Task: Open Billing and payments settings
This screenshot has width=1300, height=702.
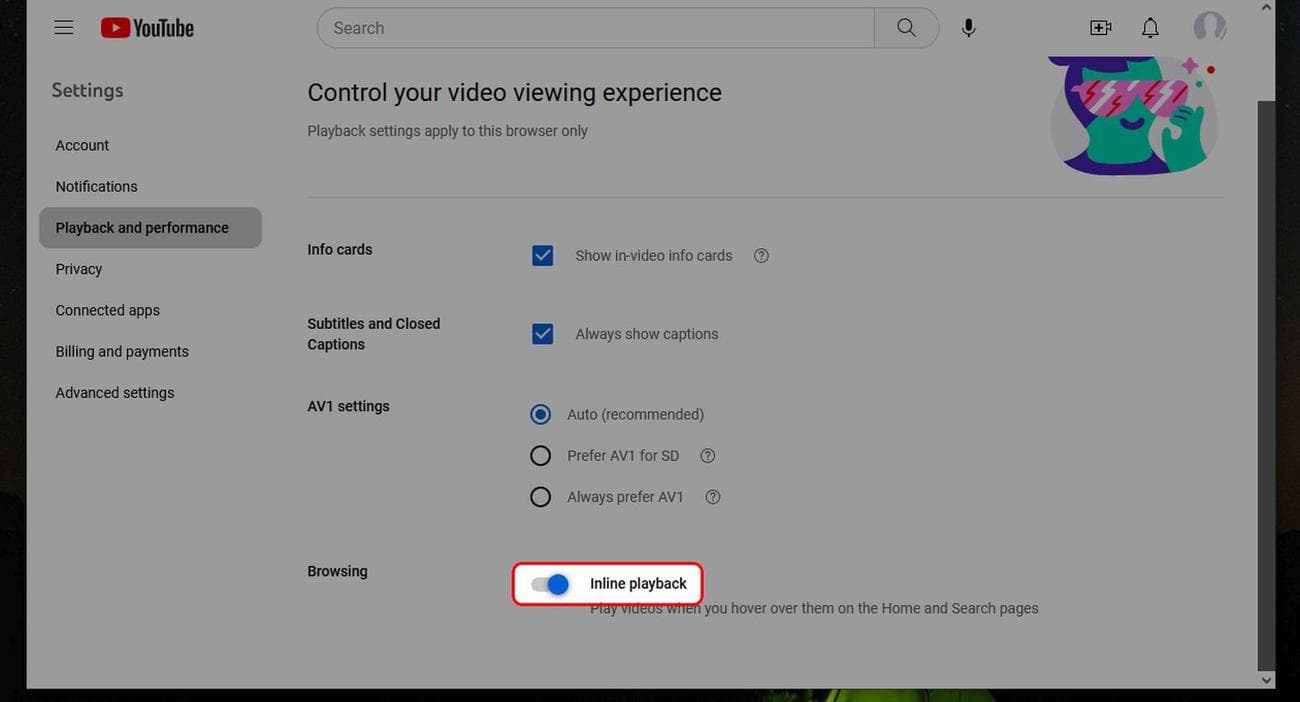Action: (x=121, y=351)
